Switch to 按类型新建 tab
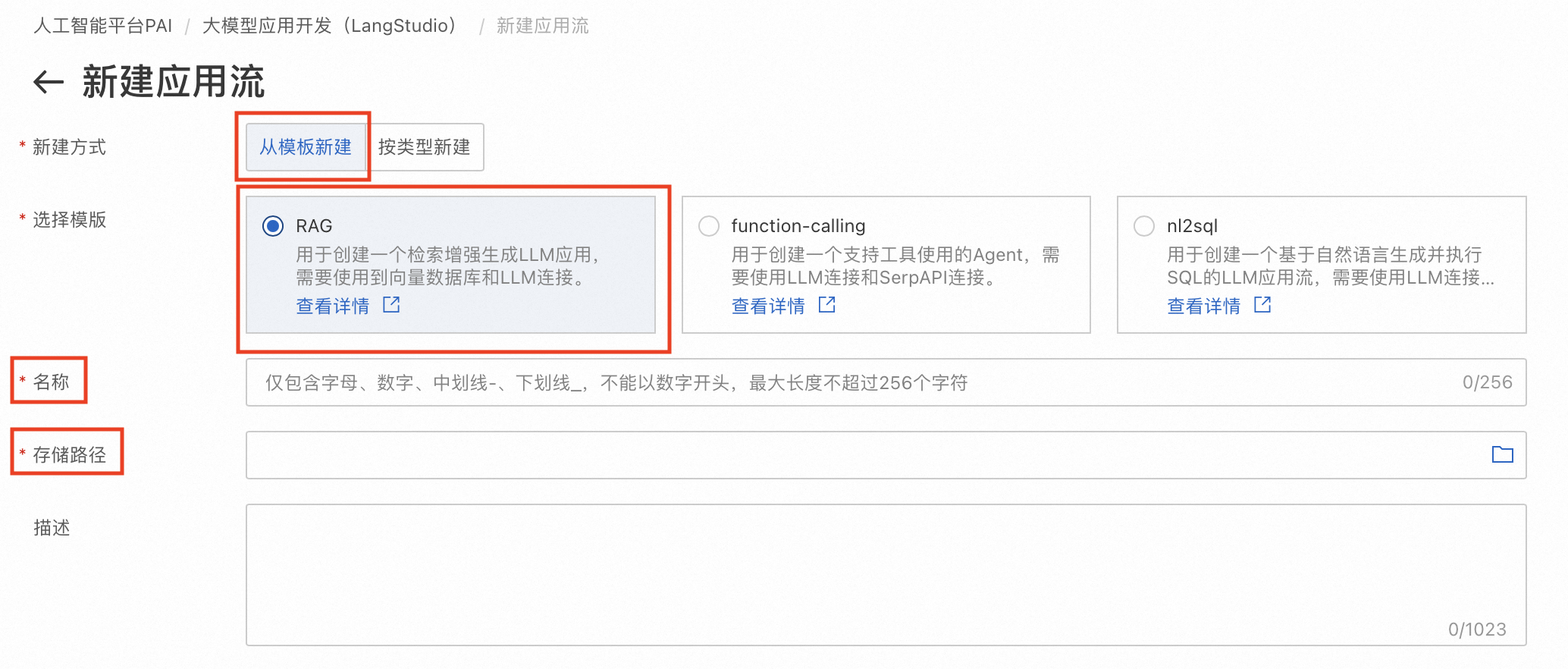This screenshot has width=1568, height=669. click(x=425, y=147)
